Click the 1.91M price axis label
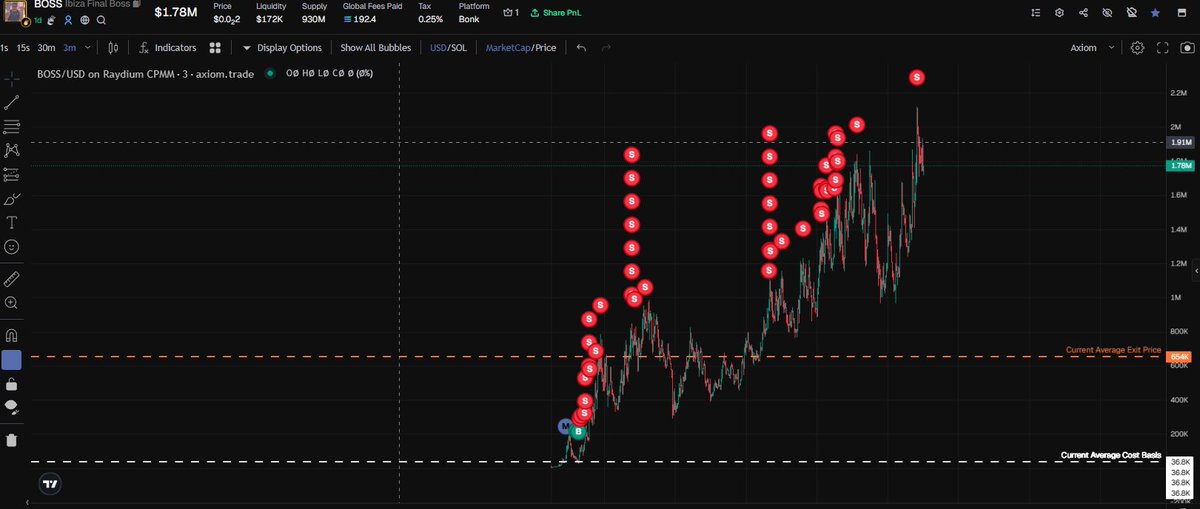The width and height of the screenshot is (1200, 509). pyautogui.click(x=1181, y=142)
